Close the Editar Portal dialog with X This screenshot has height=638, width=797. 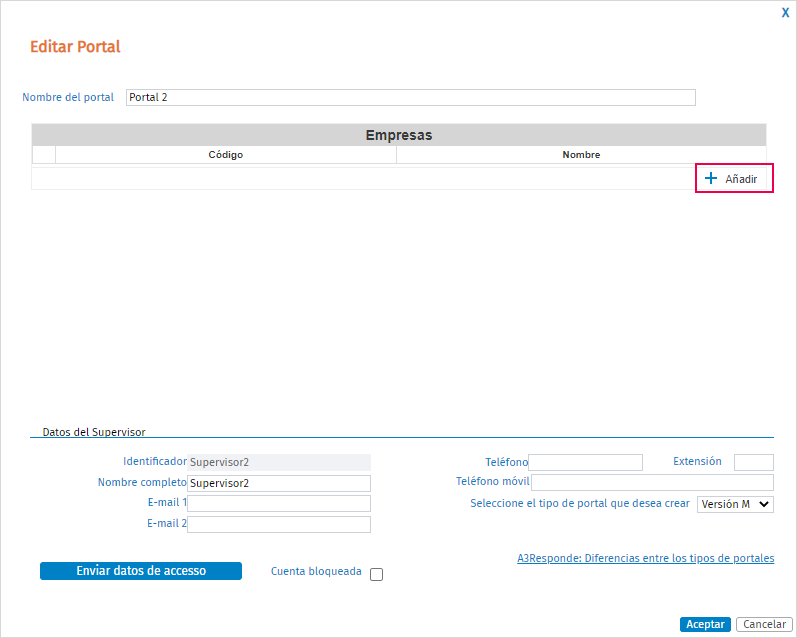click(785, 13)
